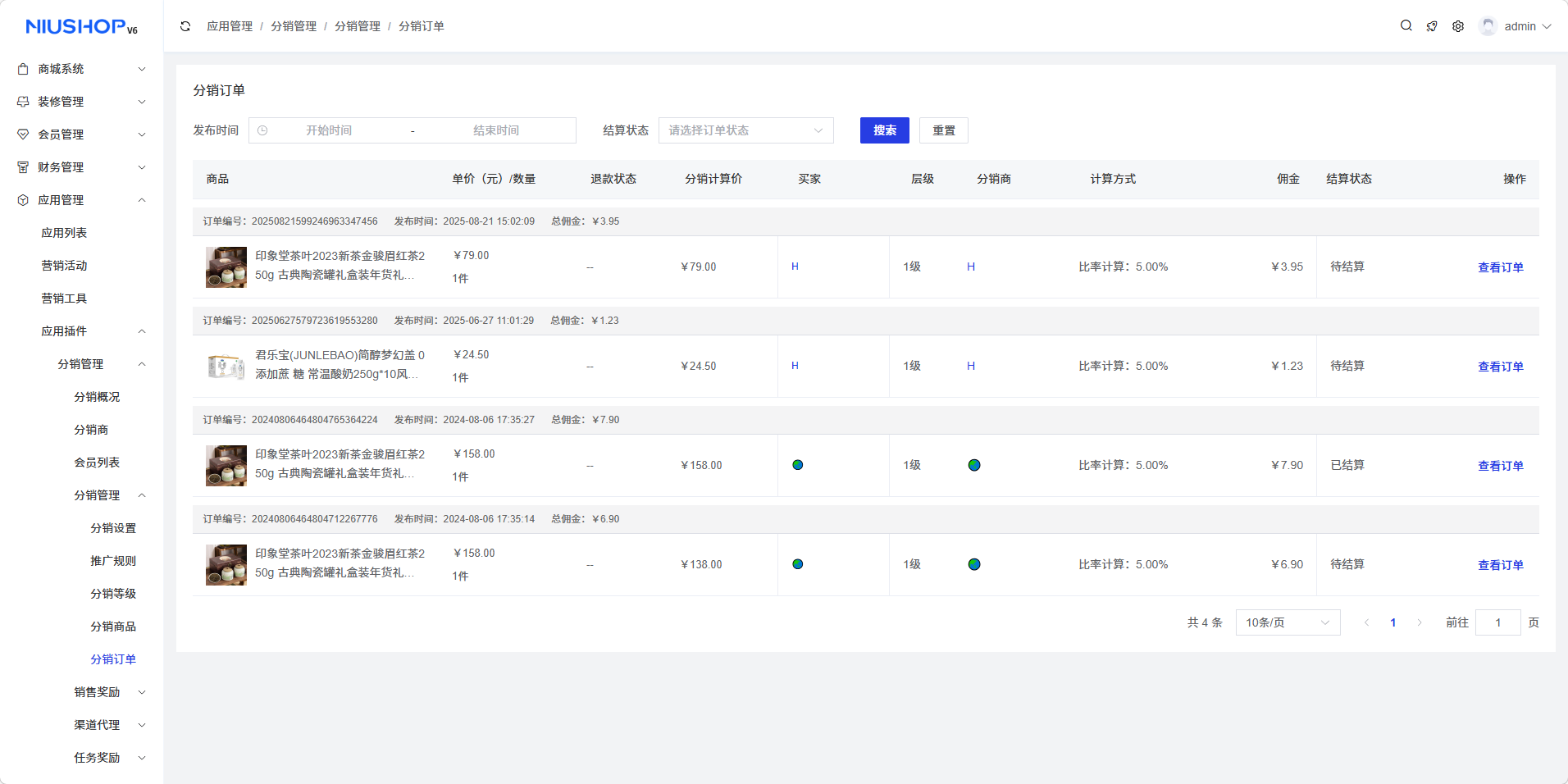Expand the 商城系统 sidebar menu
Image resolution: width=1568 pixels, height=784 pixels.
pos(81,69)
